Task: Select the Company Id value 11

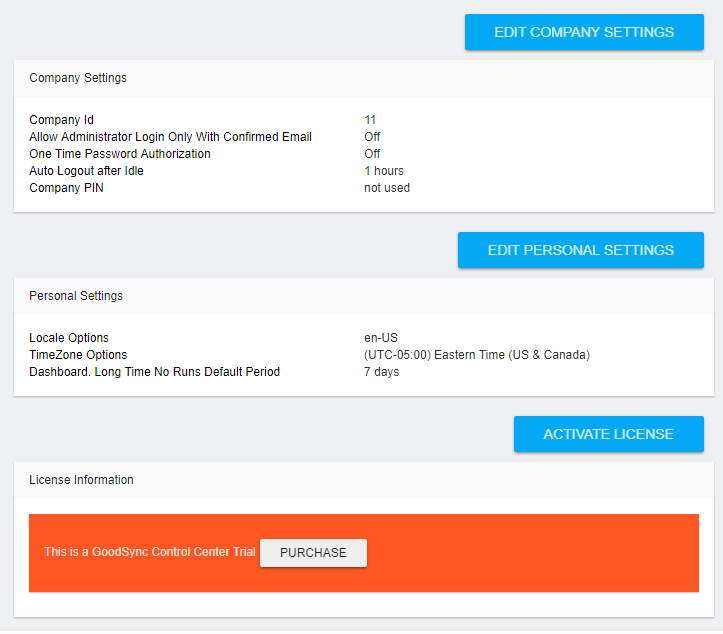Action: (370, 120)
